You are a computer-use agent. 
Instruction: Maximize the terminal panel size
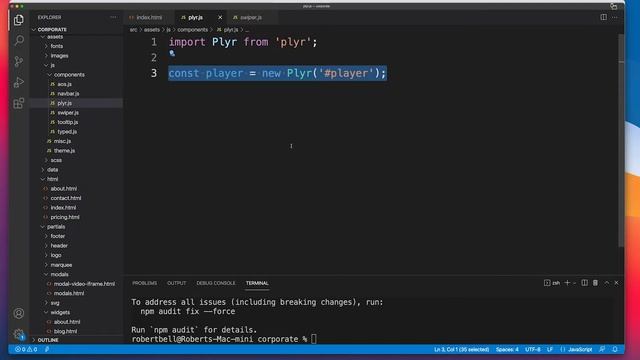pyautogui.click(x=607, y=282)
